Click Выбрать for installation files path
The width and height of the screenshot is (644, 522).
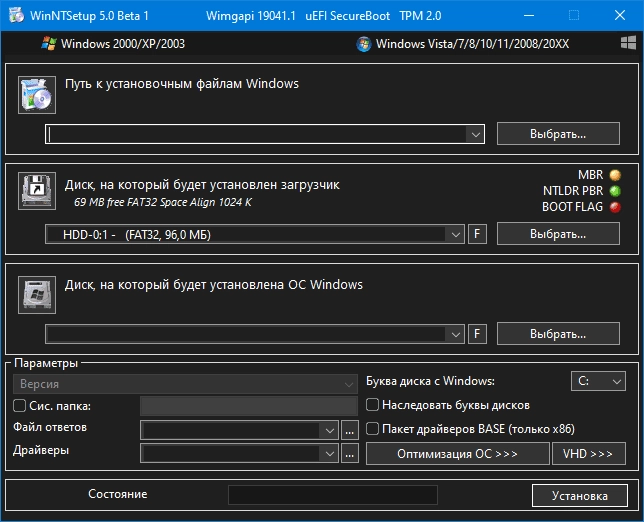tap(558, 134)
